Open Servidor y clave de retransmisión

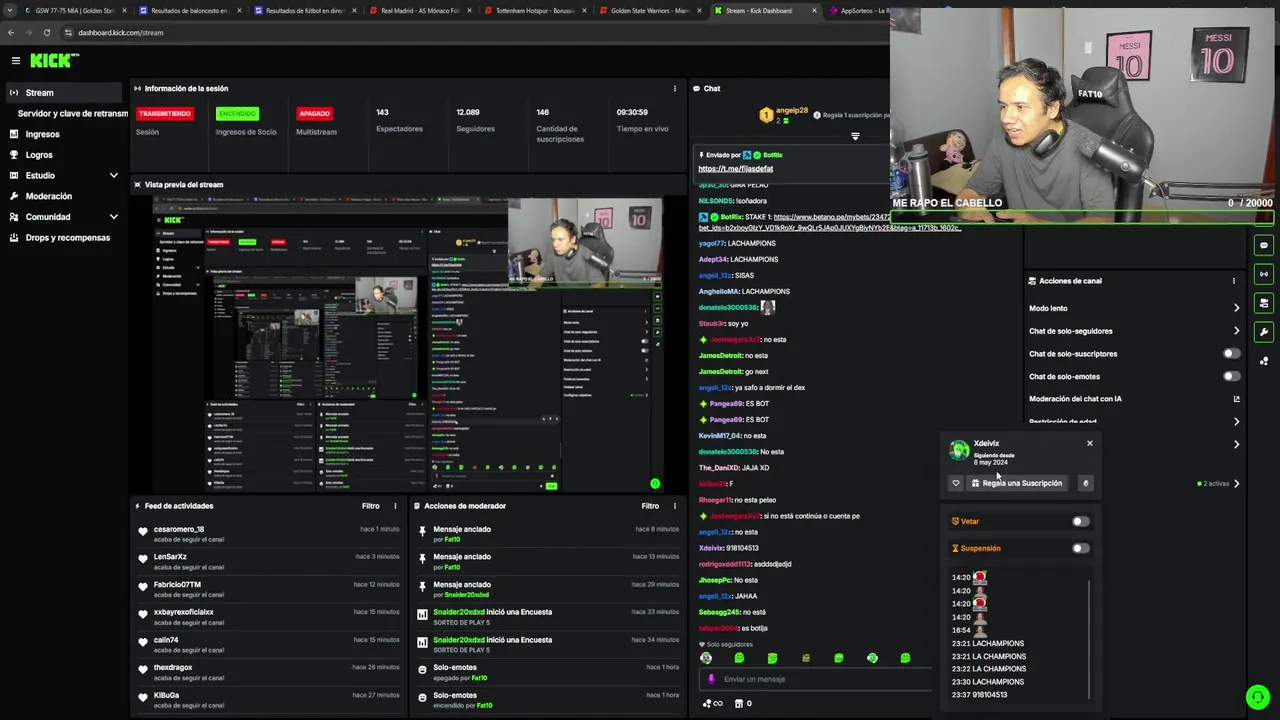point(72,113)
